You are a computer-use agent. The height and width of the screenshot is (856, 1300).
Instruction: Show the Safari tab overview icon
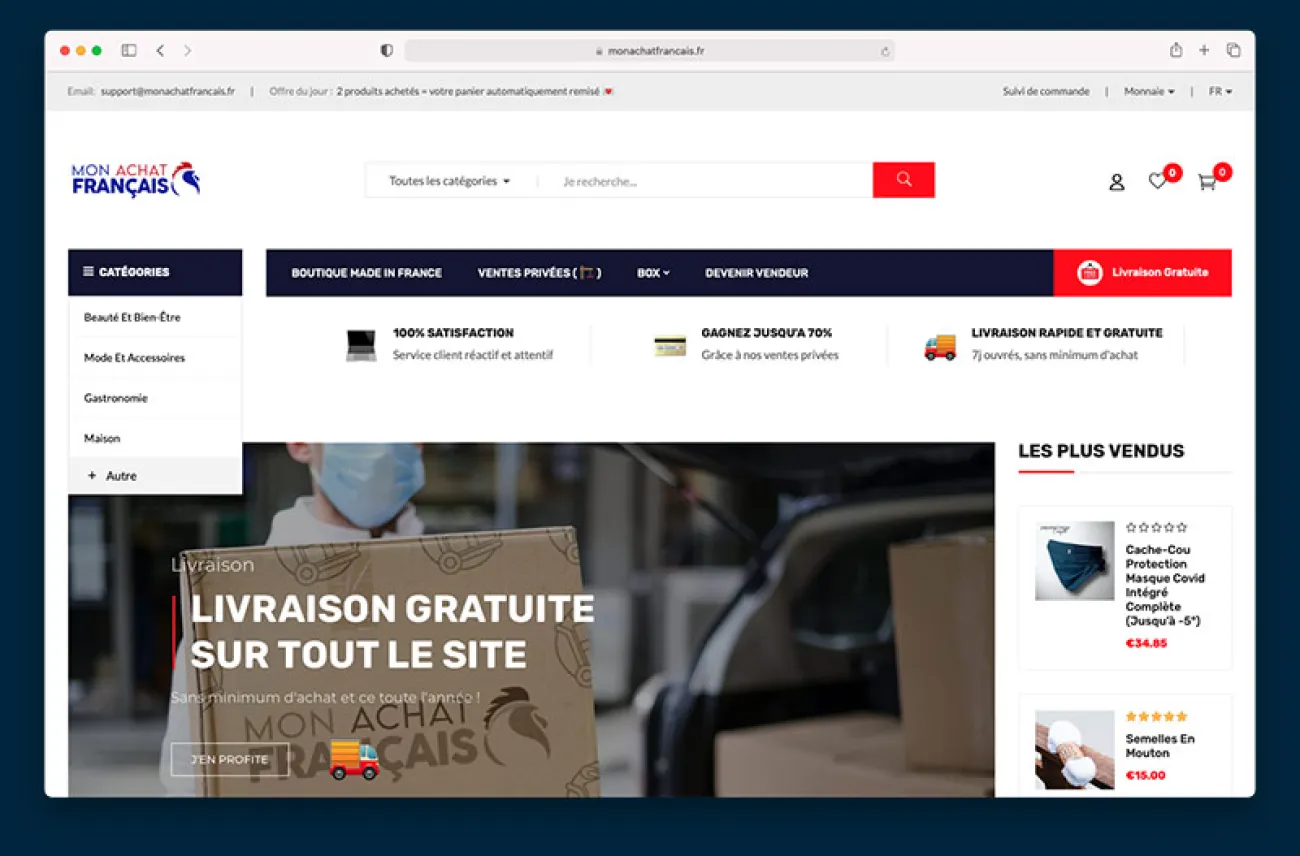point(1233,50)
